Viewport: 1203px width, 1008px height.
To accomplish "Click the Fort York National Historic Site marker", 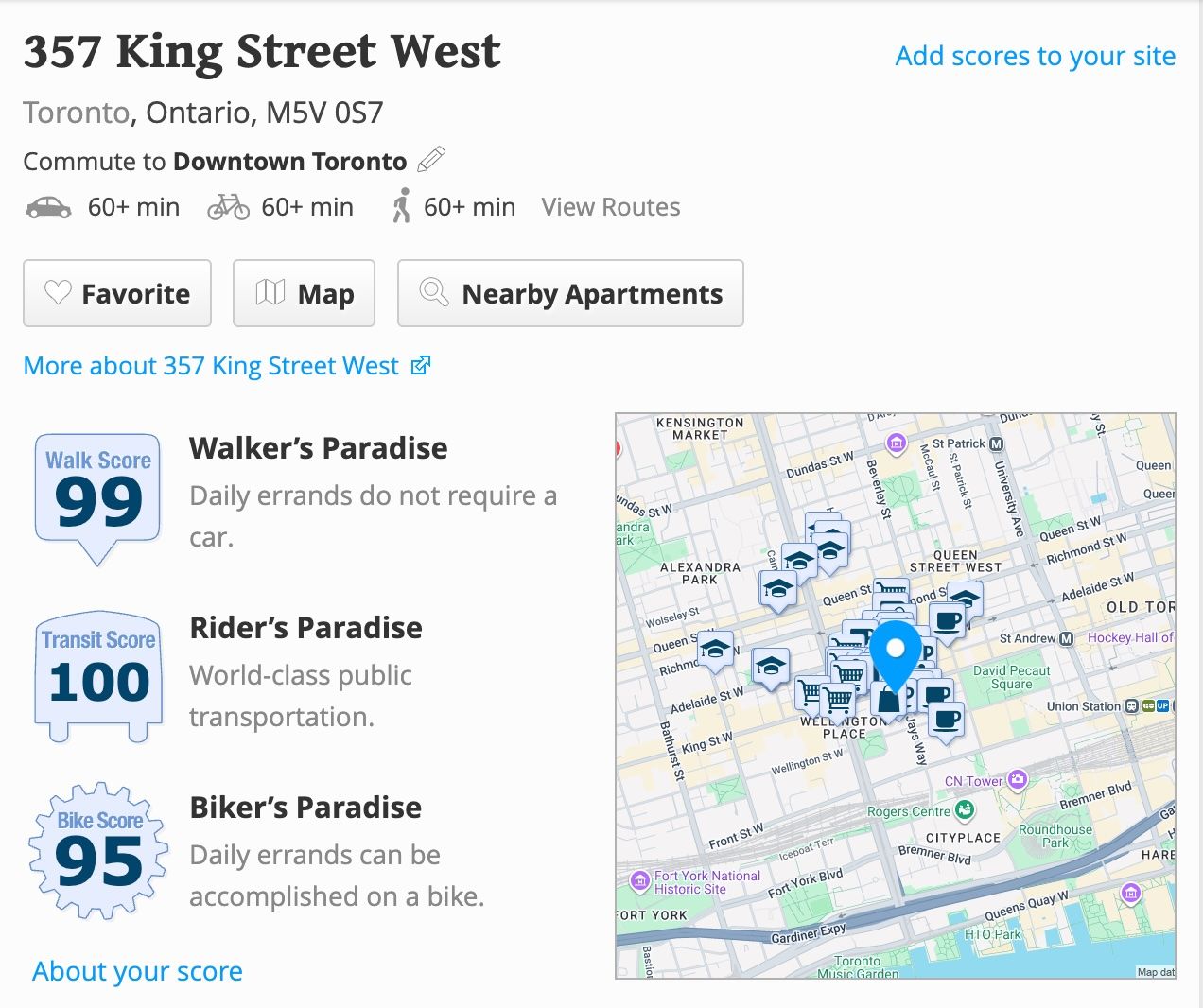I will (x=639, y=881).
